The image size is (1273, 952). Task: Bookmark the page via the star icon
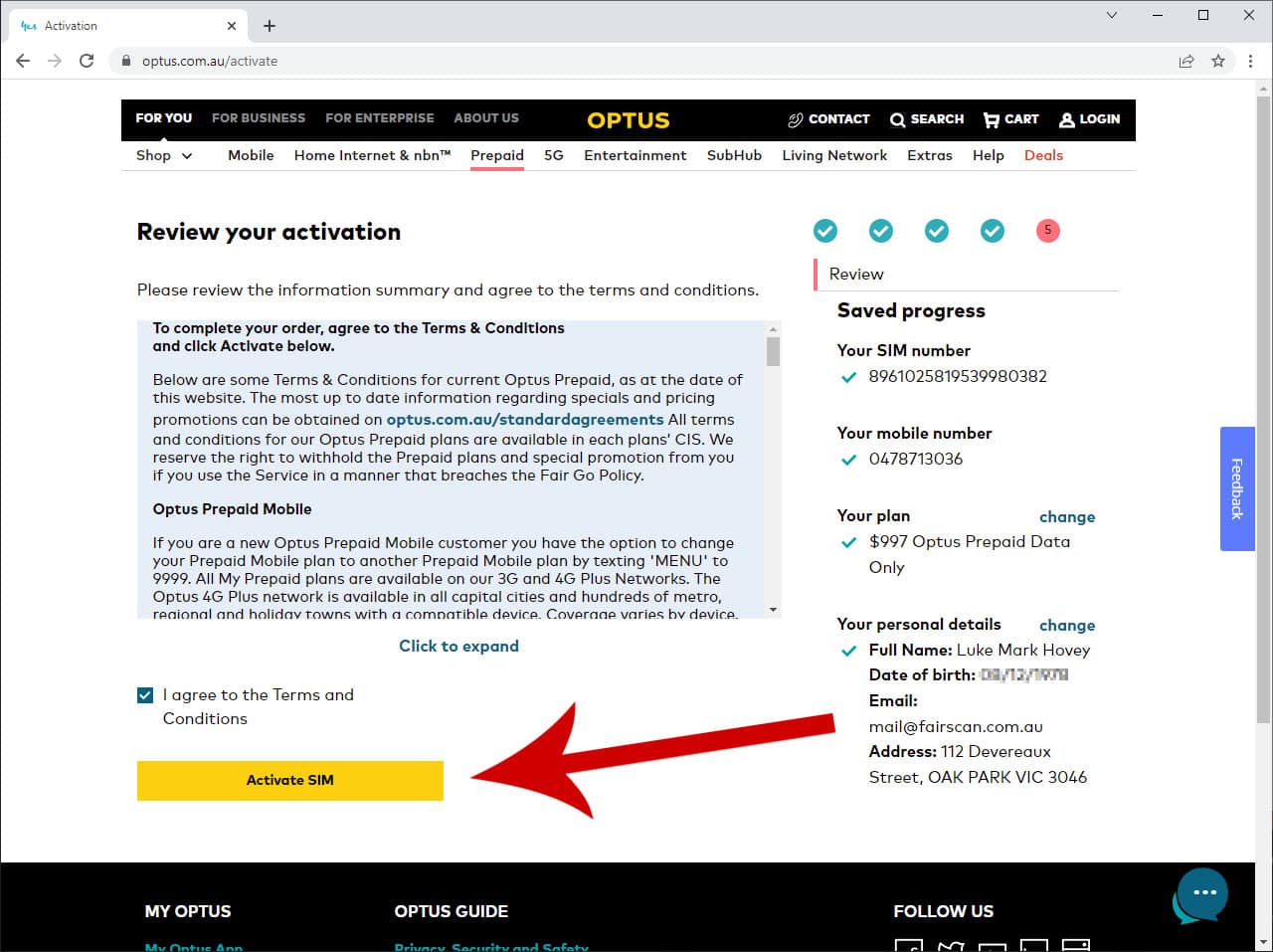(x=1218, y=61)
